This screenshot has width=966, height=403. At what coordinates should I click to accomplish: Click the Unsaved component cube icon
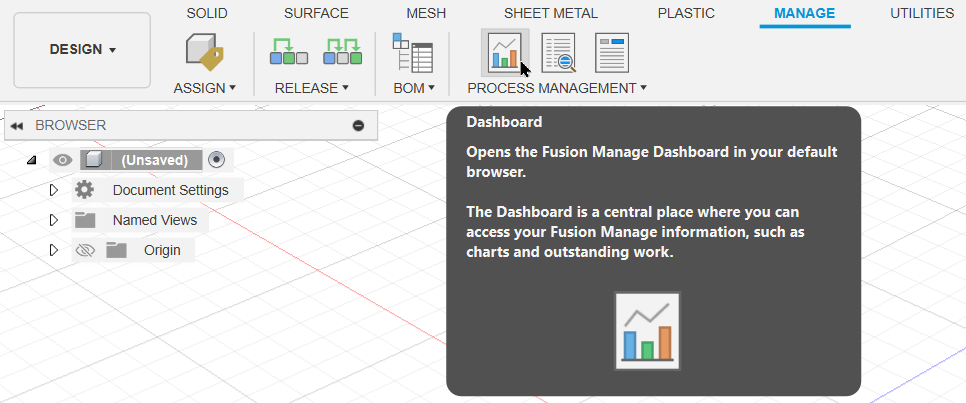[x=93, y=160]
